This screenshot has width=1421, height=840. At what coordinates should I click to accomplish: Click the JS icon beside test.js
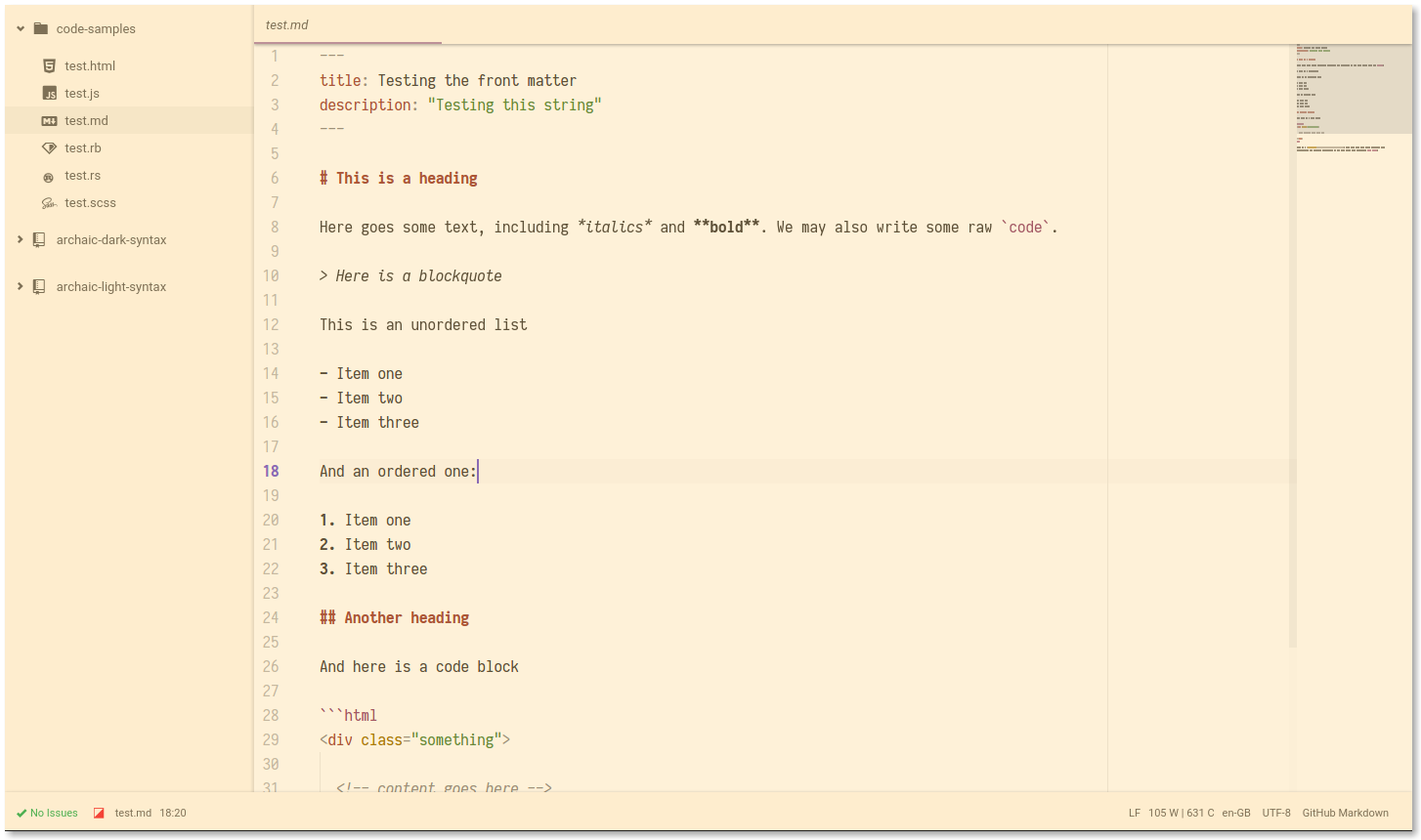(x=49, y=93)
